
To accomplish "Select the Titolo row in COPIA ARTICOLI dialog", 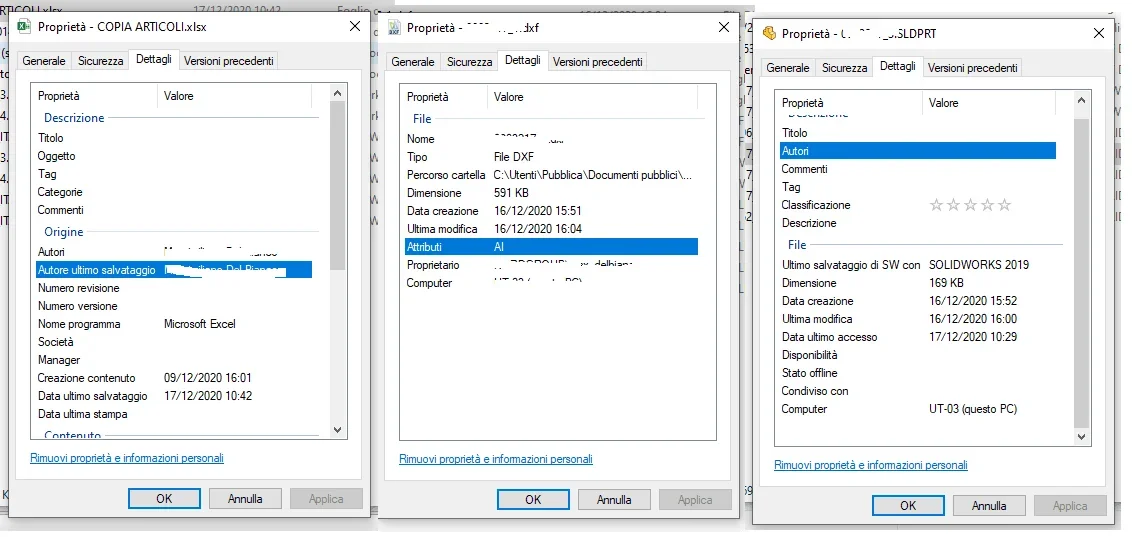I will (x=174, y=138).
